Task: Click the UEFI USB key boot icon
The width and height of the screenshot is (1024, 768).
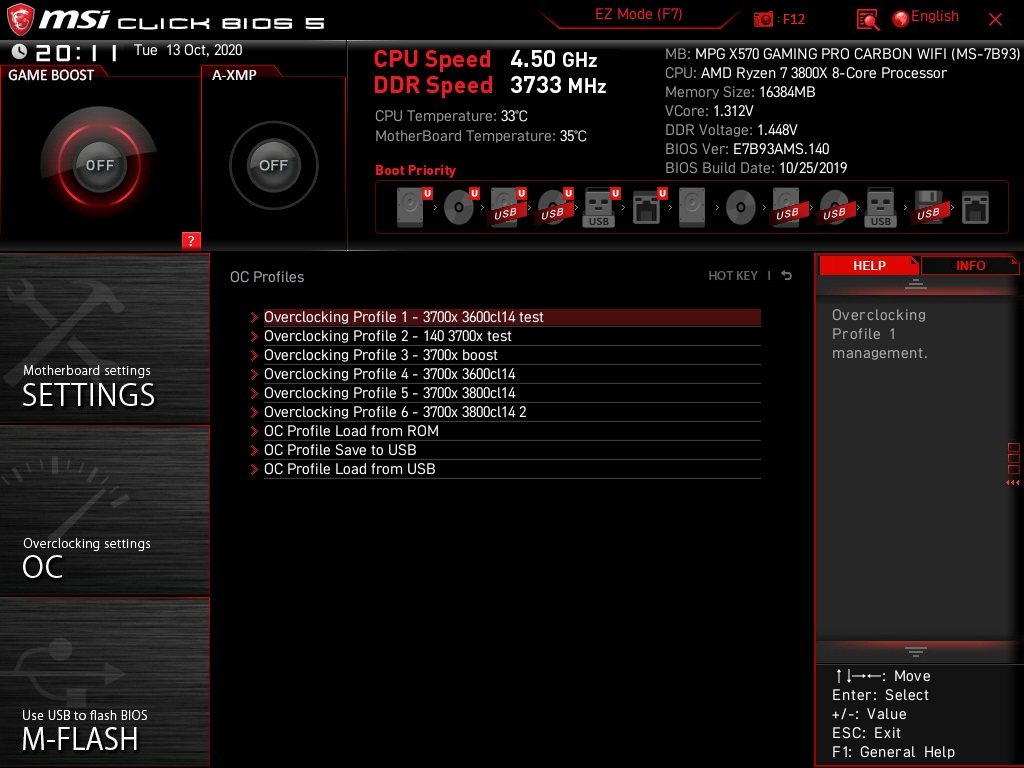Action: click(x=600, y=208)
